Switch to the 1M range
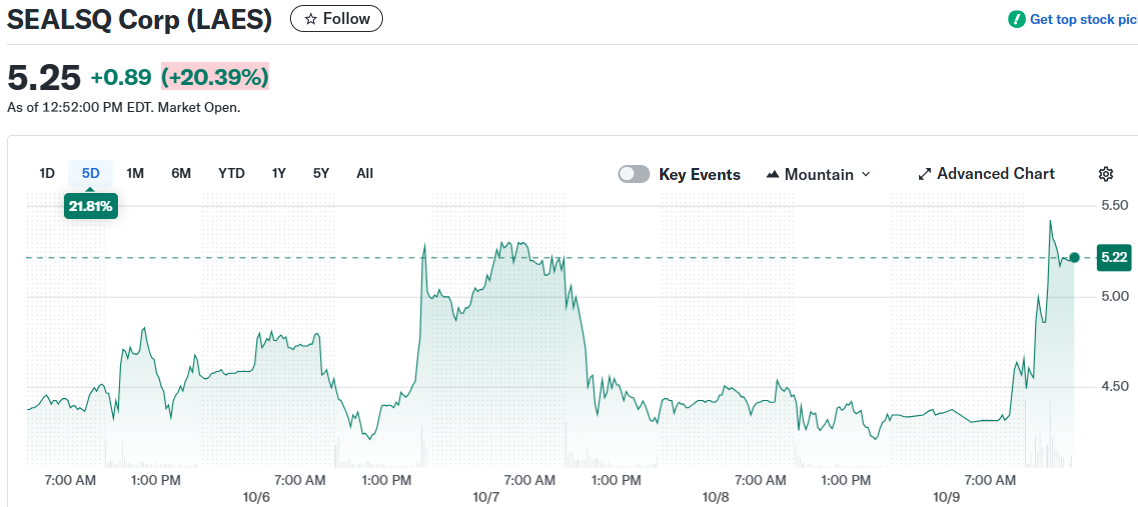Screen dimensions: 1138x507 point(135,173)
